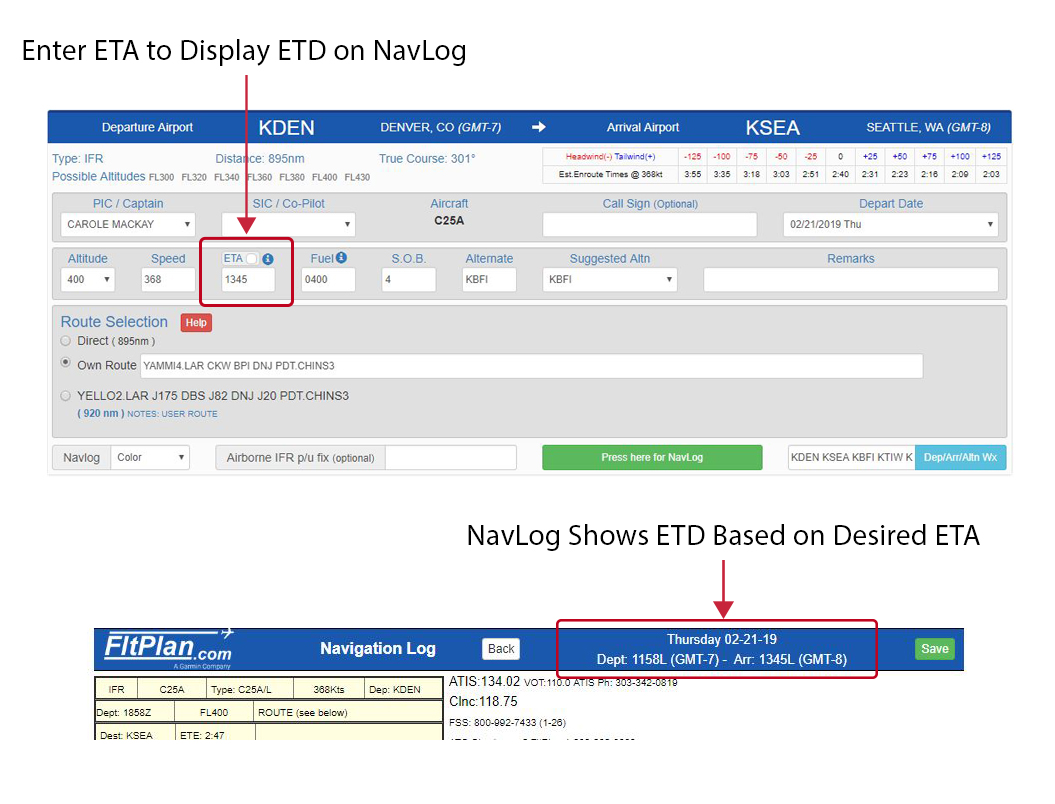The height and width of the screenshot is (804, 1055).
Task: Click the True Course: 301° text
Action: click(x=427, y=159)
